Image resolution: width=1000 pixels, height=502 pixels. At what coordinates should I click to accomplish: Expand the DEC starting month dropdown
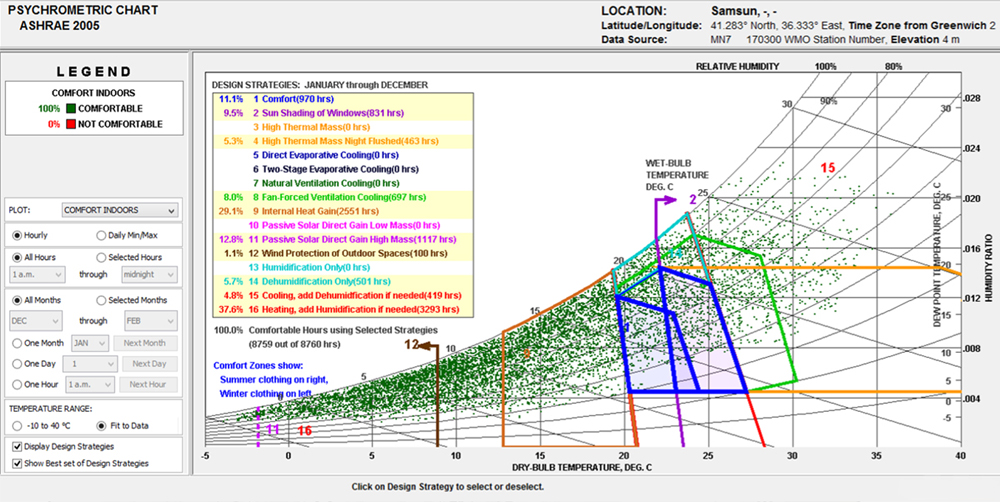[36, 321]
